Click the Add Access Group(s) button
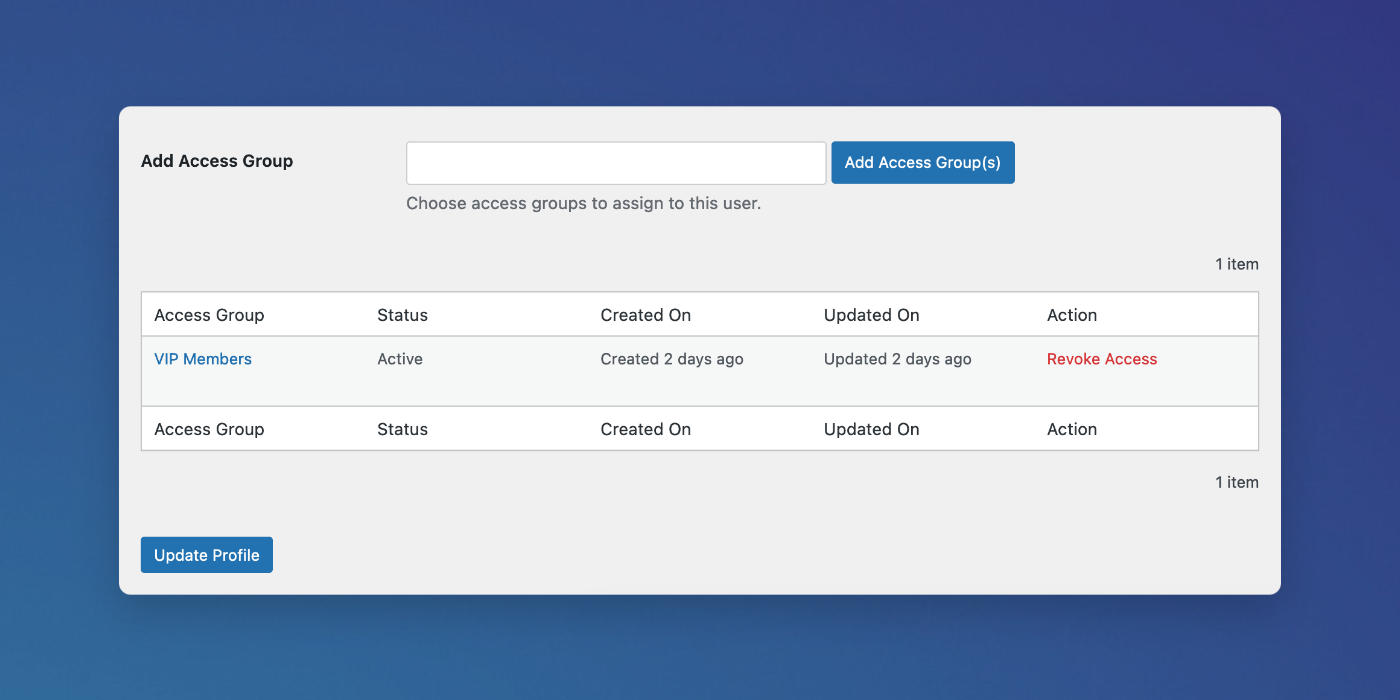Image resolution: width=1400 pixels, height=700 pixels. pos(923,163)
